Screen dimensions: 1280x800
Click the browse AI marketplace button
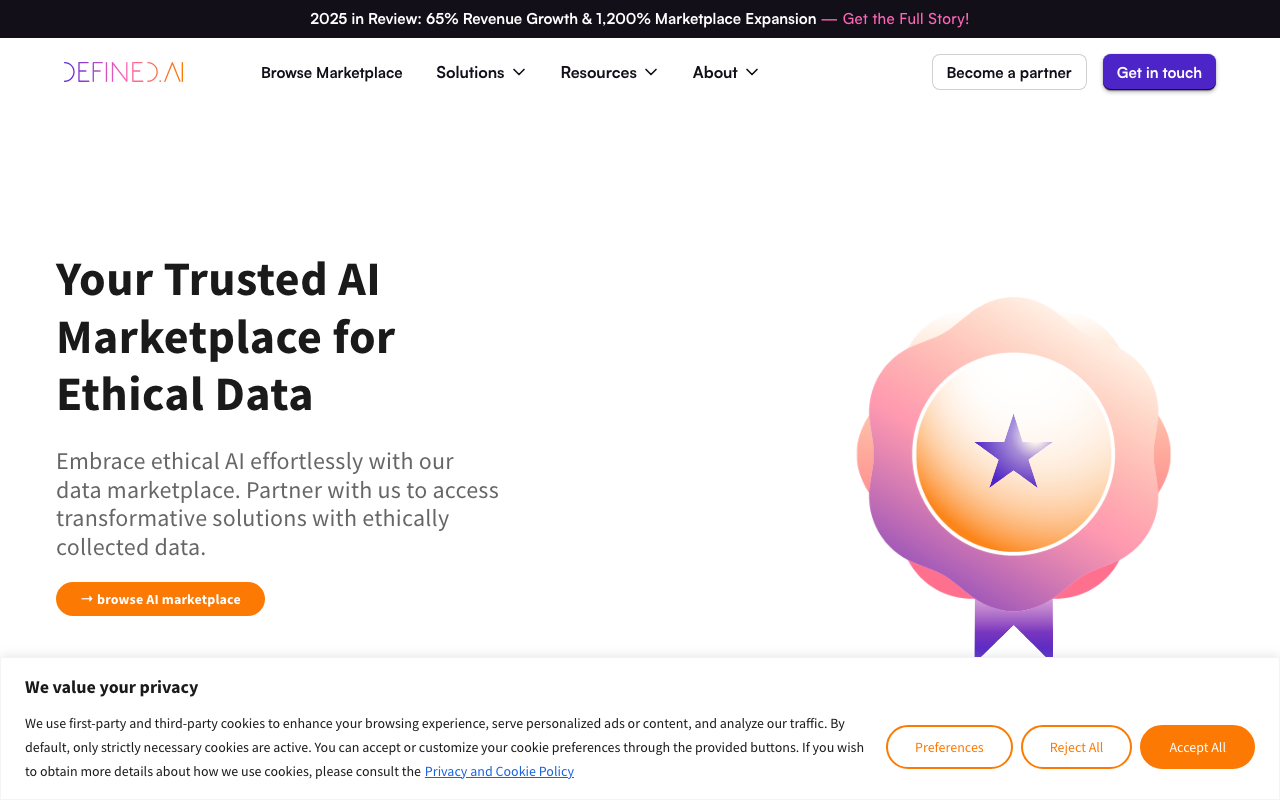point(160,598)
